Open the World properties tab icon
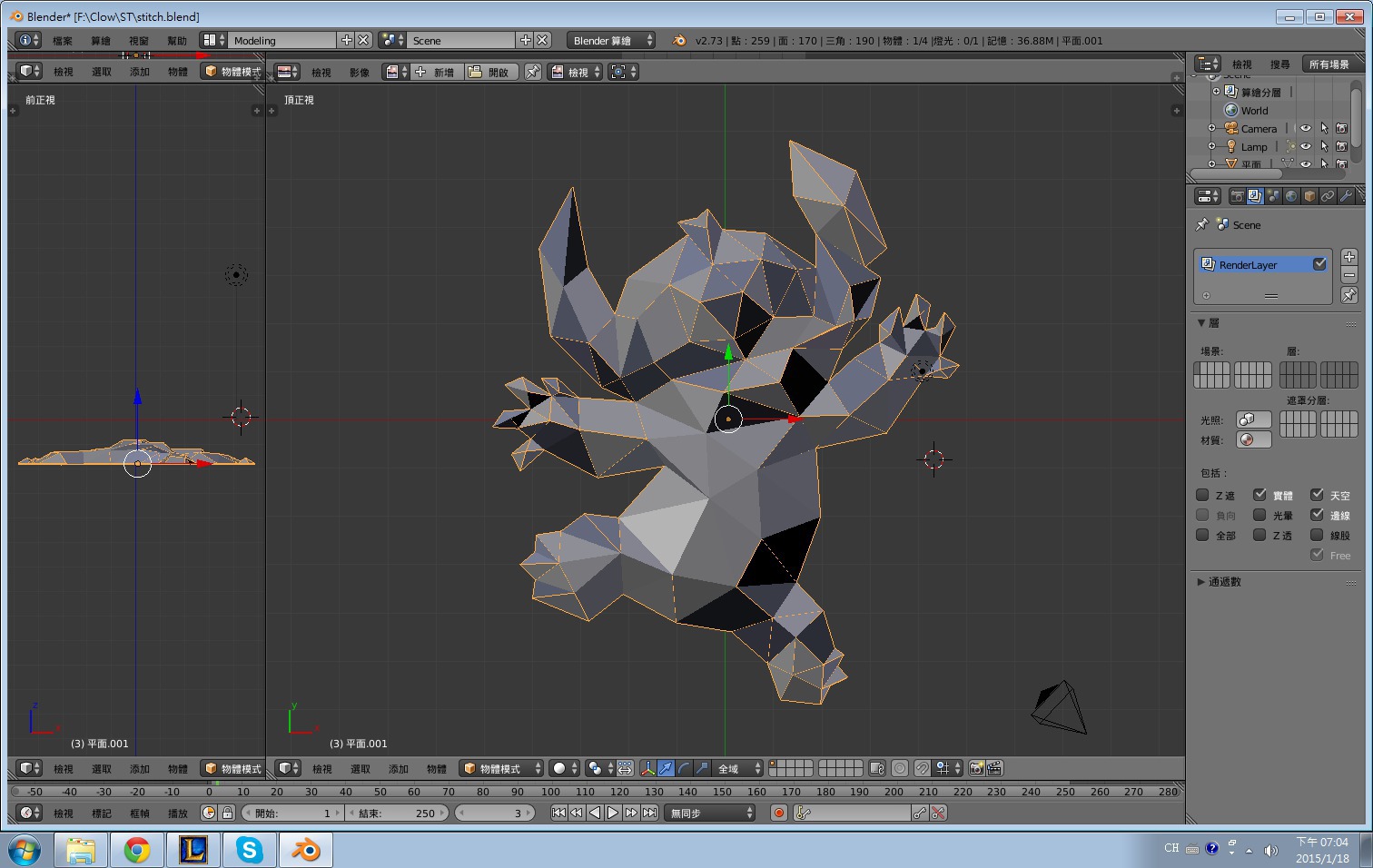Screen dimensions: 1373x868 coord(1290,196)
